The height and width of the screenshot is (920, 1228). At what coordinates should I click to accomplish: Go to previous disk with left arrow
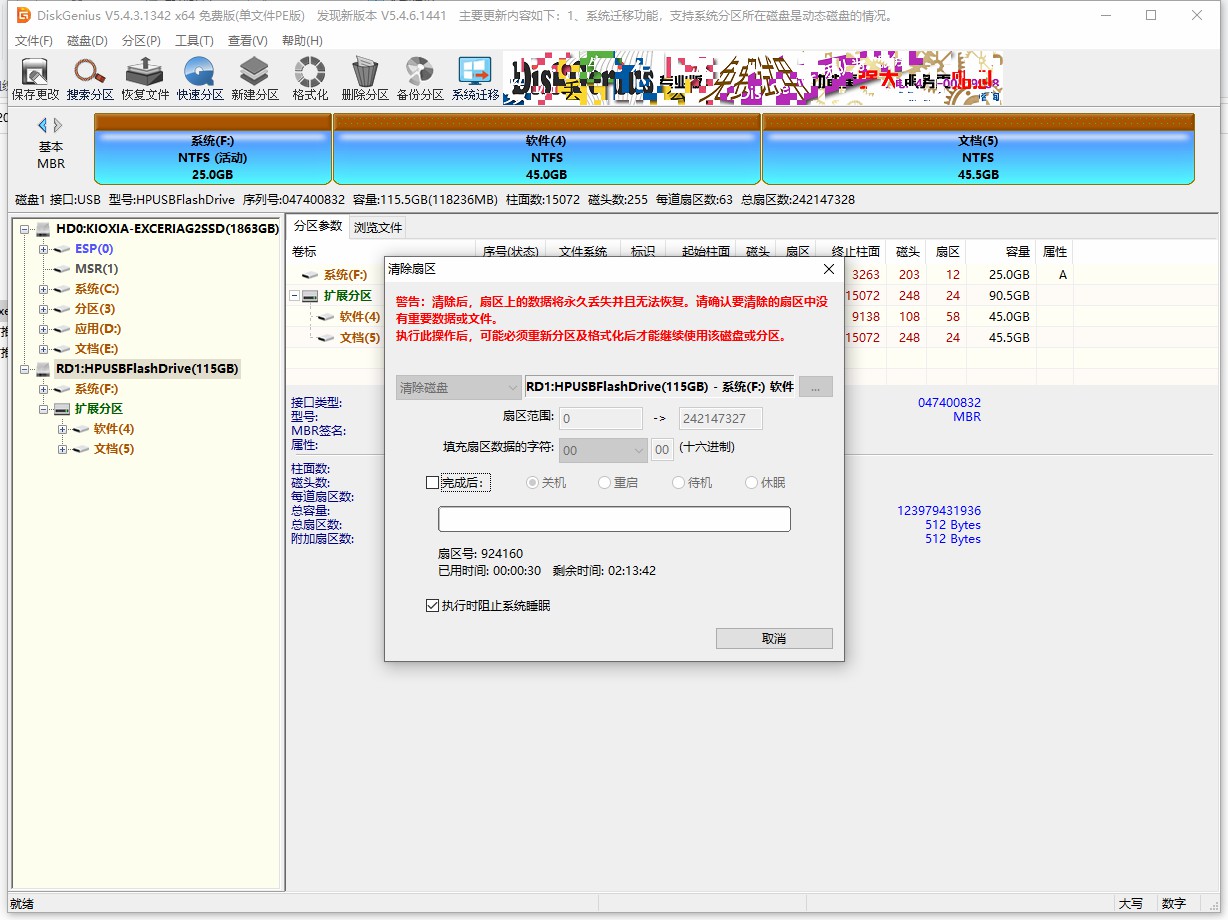click(43, 125)
